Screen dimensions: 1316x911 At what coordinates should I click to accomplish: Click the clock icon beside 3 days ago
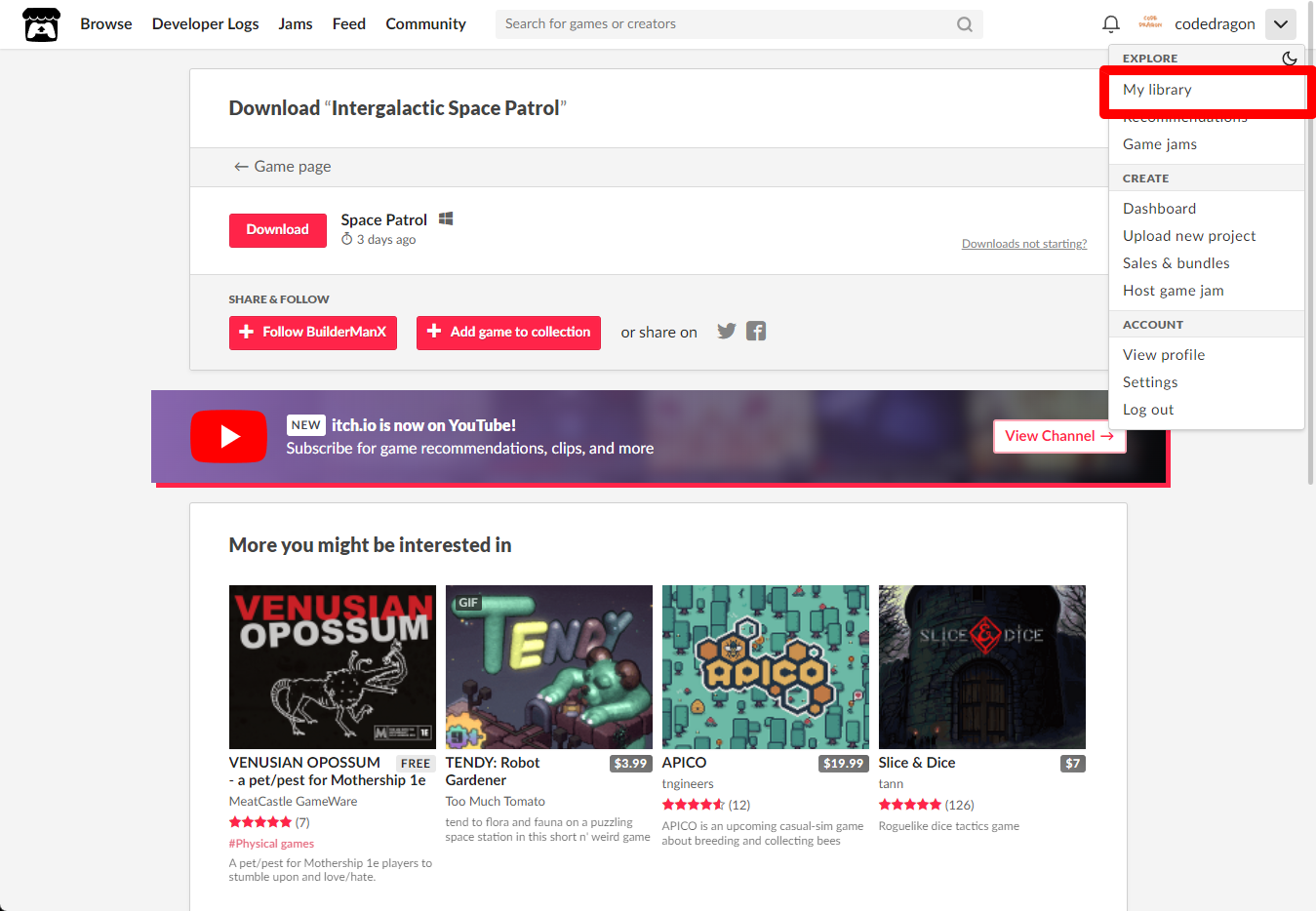[x=346, y=239]
